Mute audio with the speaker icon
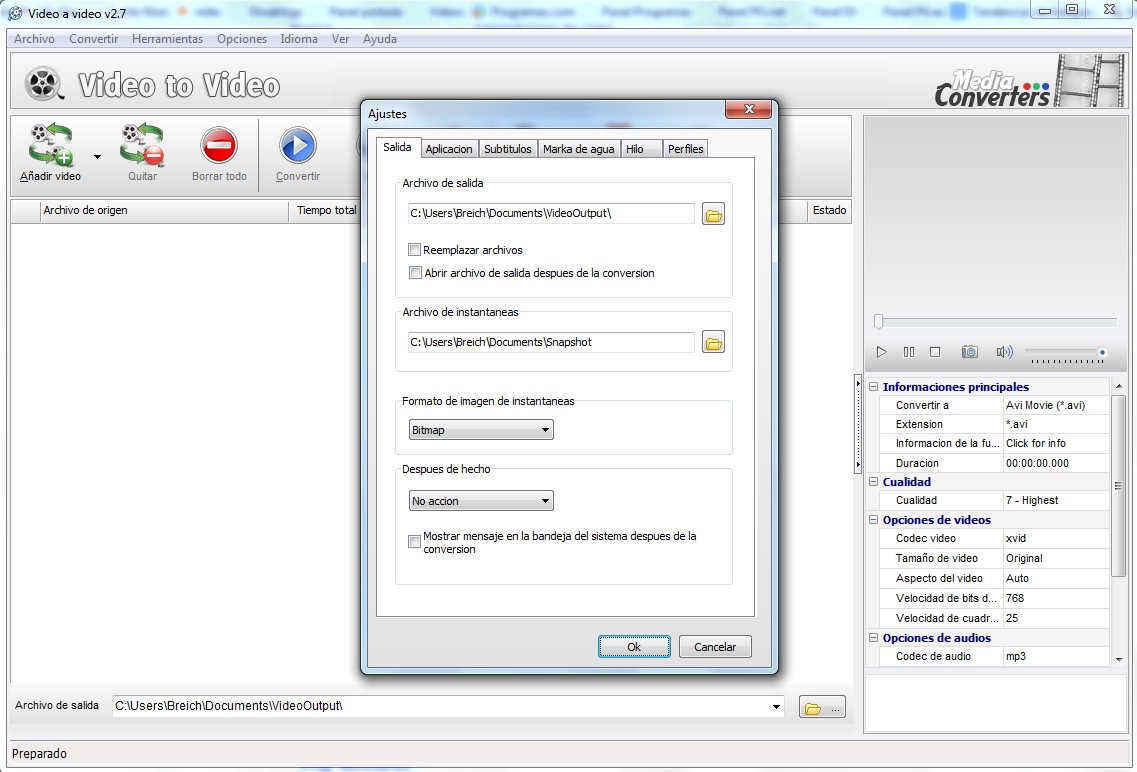The height and width of the screenshot is (772, 1137). tap(1004, 352)
